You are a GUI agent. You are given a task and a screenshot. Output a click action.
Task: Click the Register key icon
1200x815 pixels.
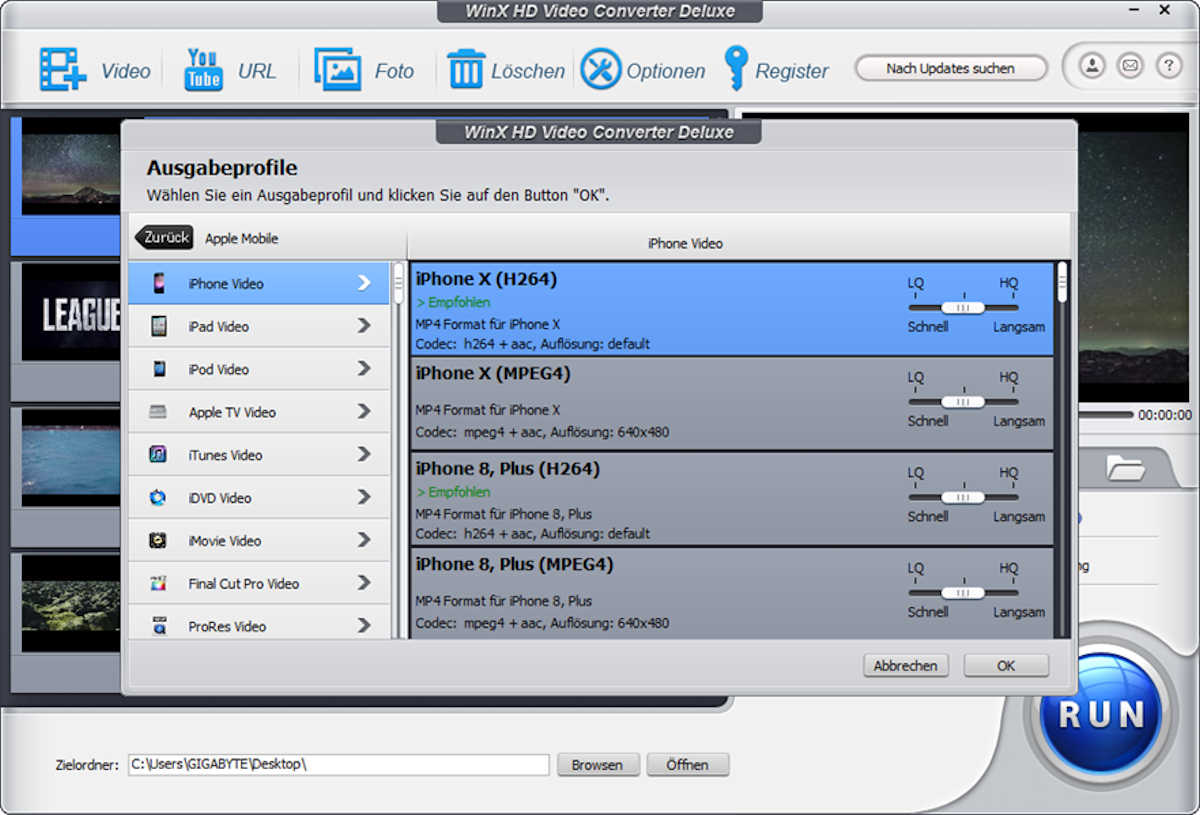(736, 69)
